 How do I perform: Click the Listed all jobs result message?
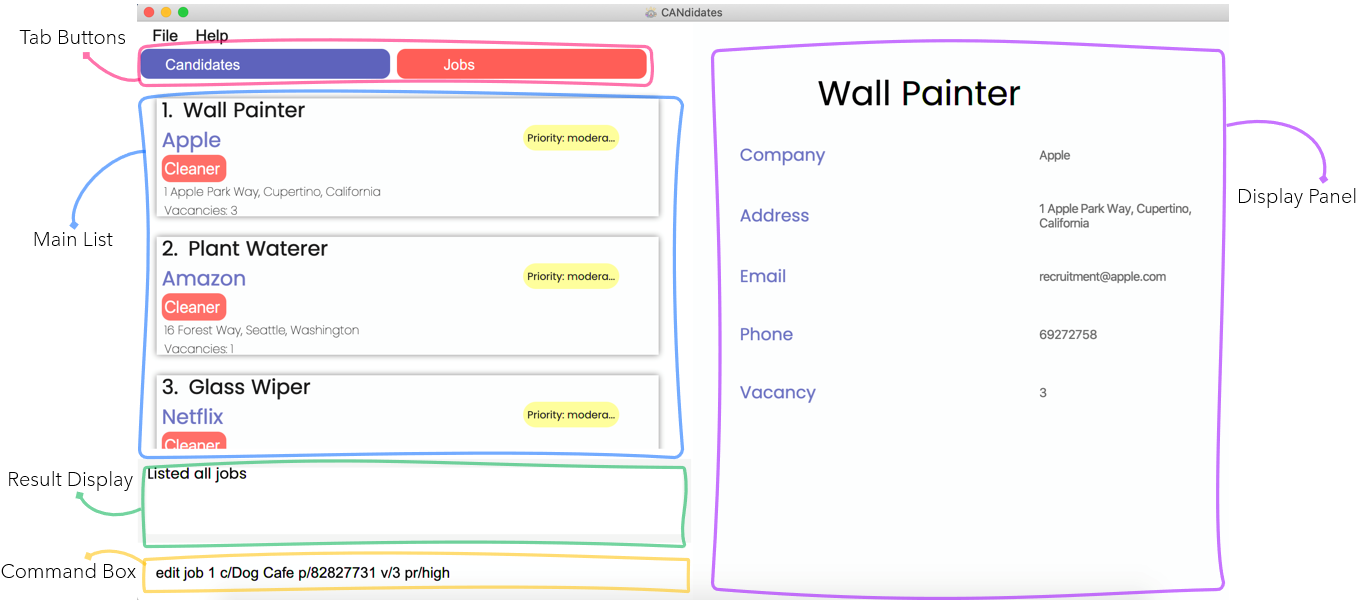pos(197,474)
